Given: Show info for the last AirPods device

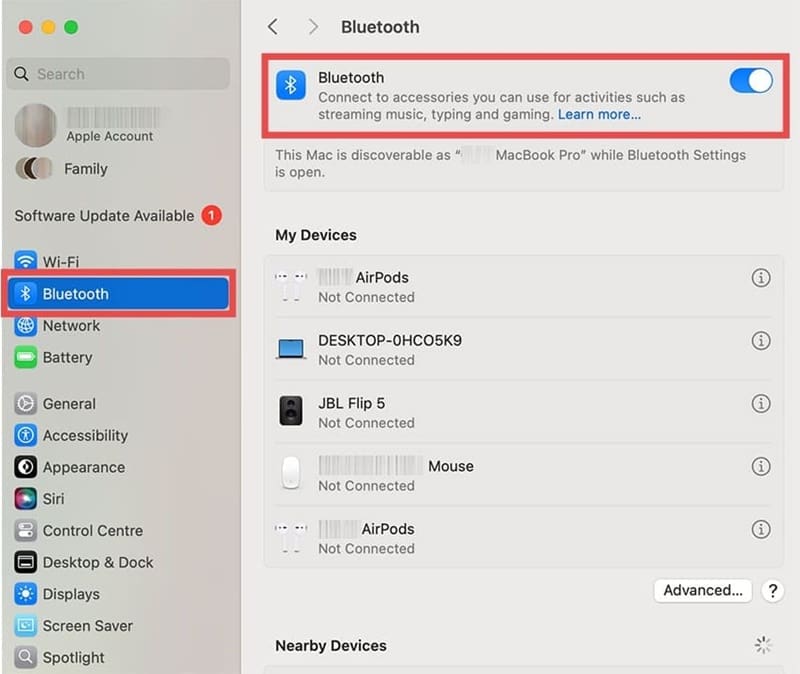Looking at the screenshot, I should click(761, 529).
